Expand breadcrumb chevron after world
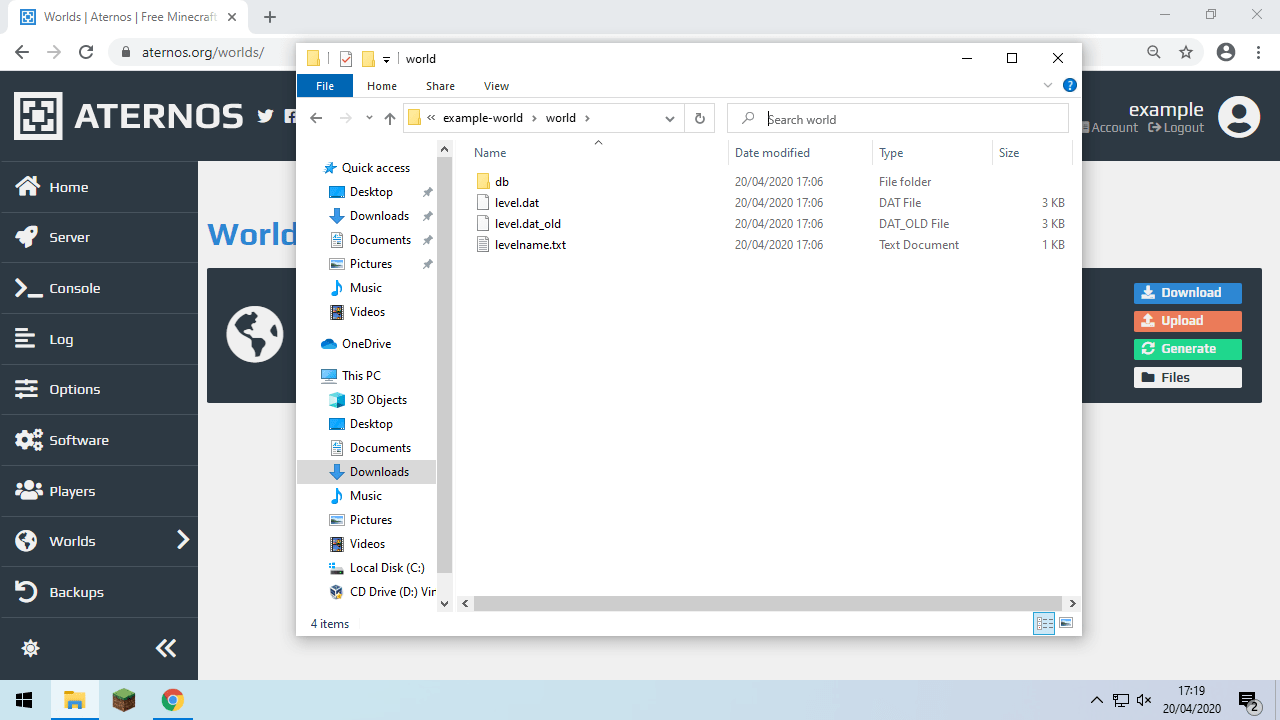This screenshot has width=1280, height=720. [x=587, y=118]
